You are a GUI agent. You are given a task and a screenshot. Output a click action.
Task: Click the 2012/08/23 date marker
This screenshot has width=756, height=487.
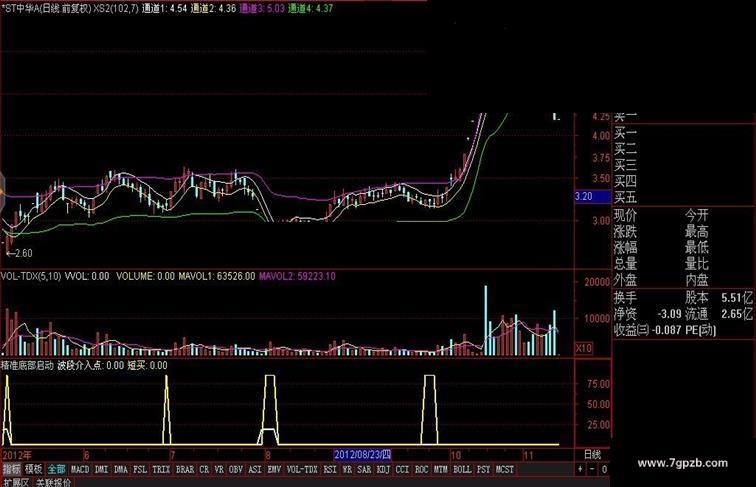(363, 455)
